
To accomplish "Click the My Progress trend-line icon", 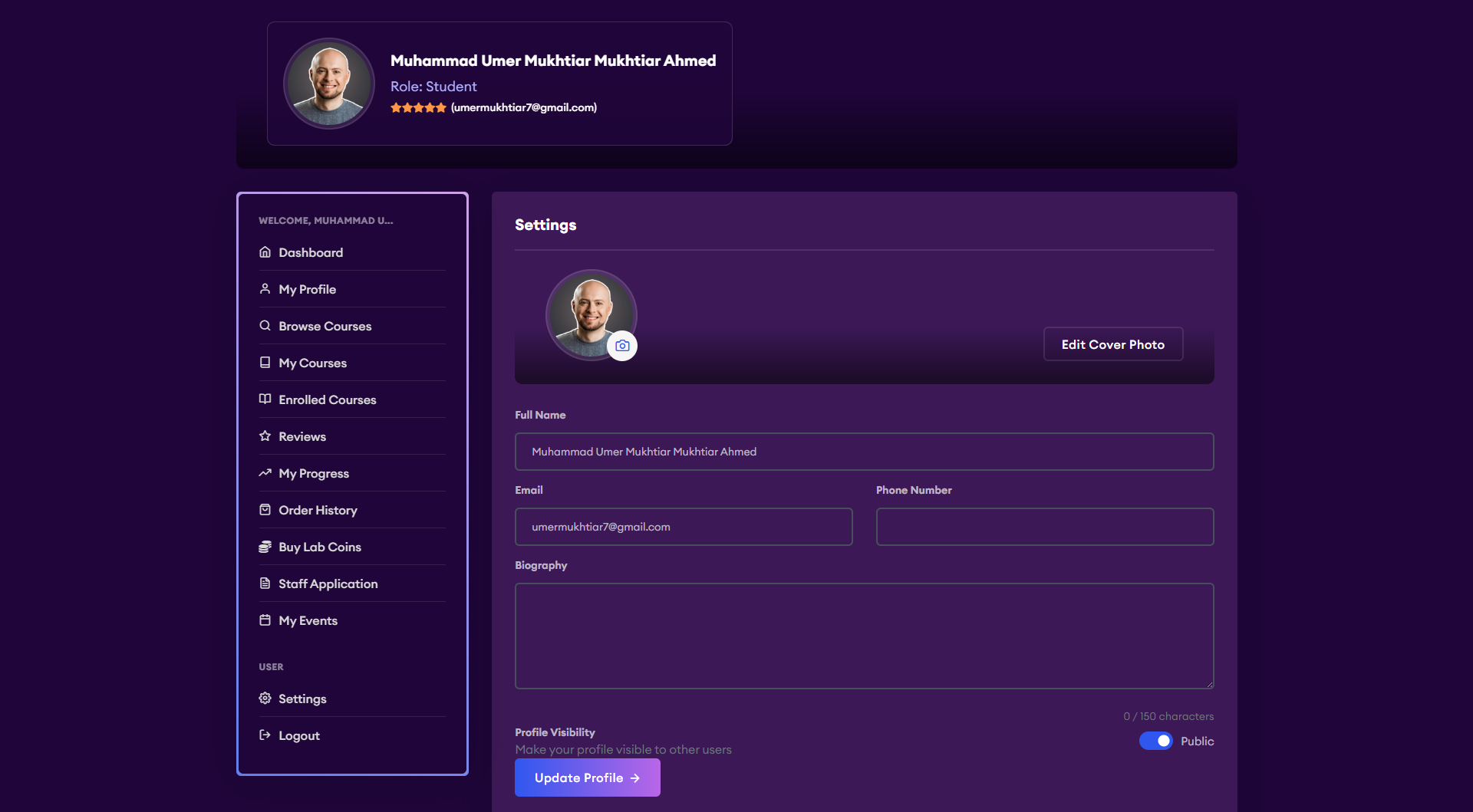I will [265, 473].
